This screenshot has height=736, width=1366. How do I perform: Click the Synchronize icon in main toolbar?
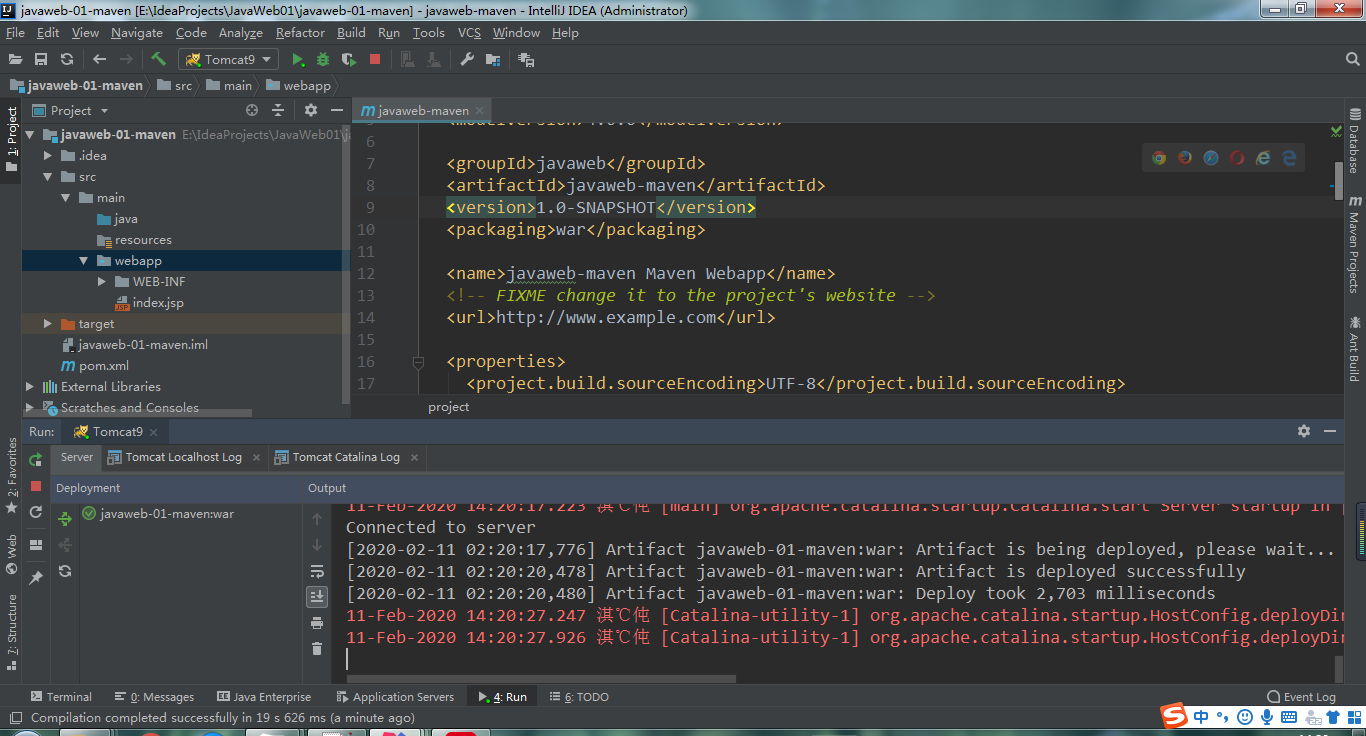67,60
